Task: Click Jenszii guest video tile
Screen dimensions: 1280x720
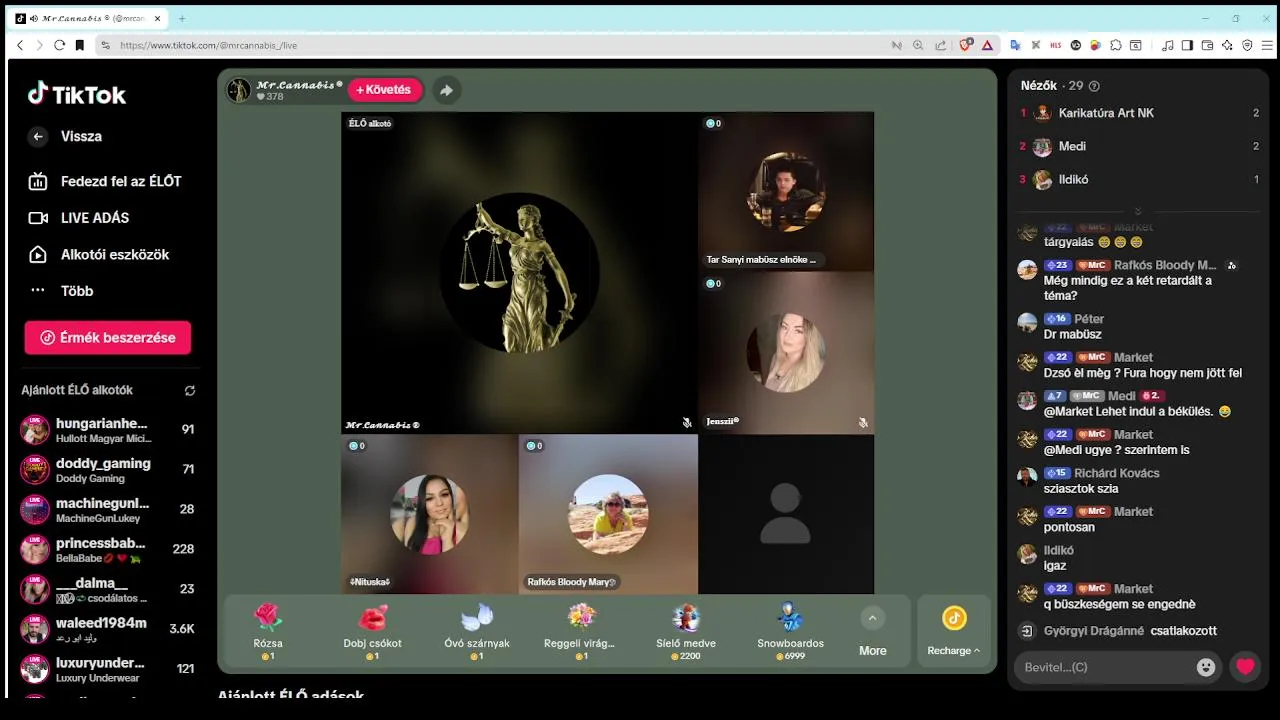Action: [x=786, y=353]
